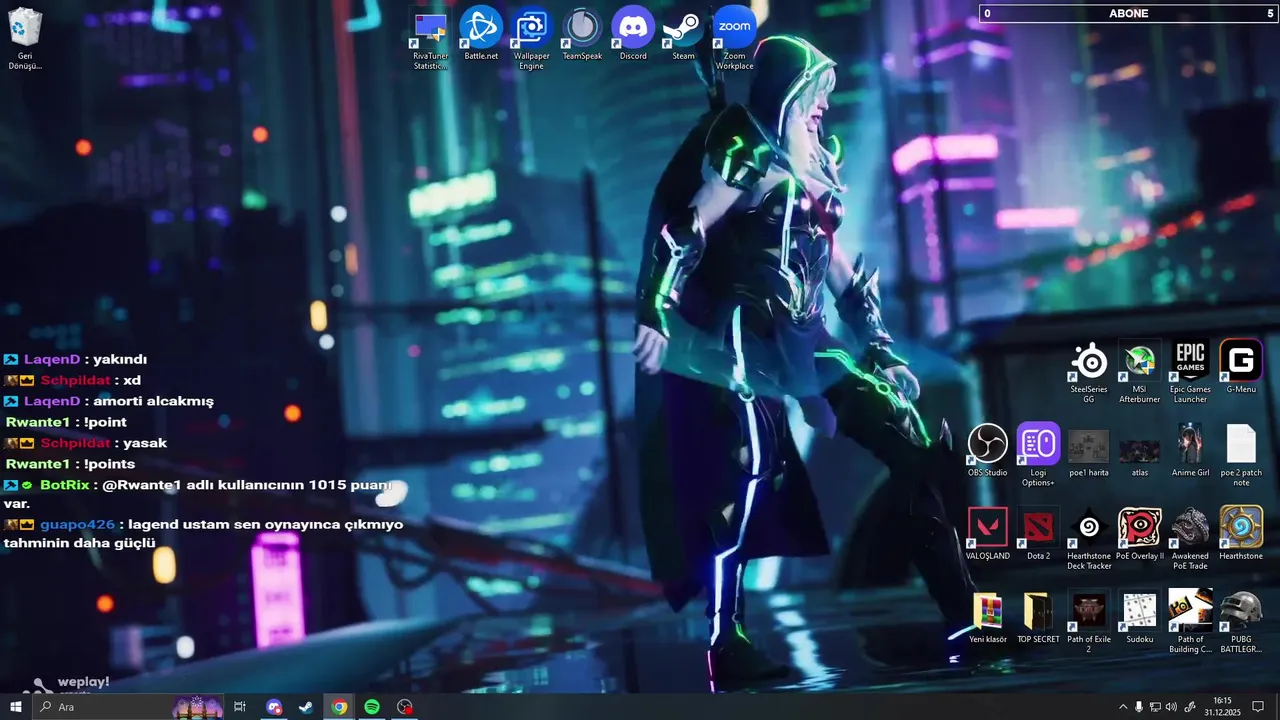Image resolution: width=1280 pixels, height=720 pixels.
Task: Click the Ara search box in taskbar
Action: click(x=128, y=707)
